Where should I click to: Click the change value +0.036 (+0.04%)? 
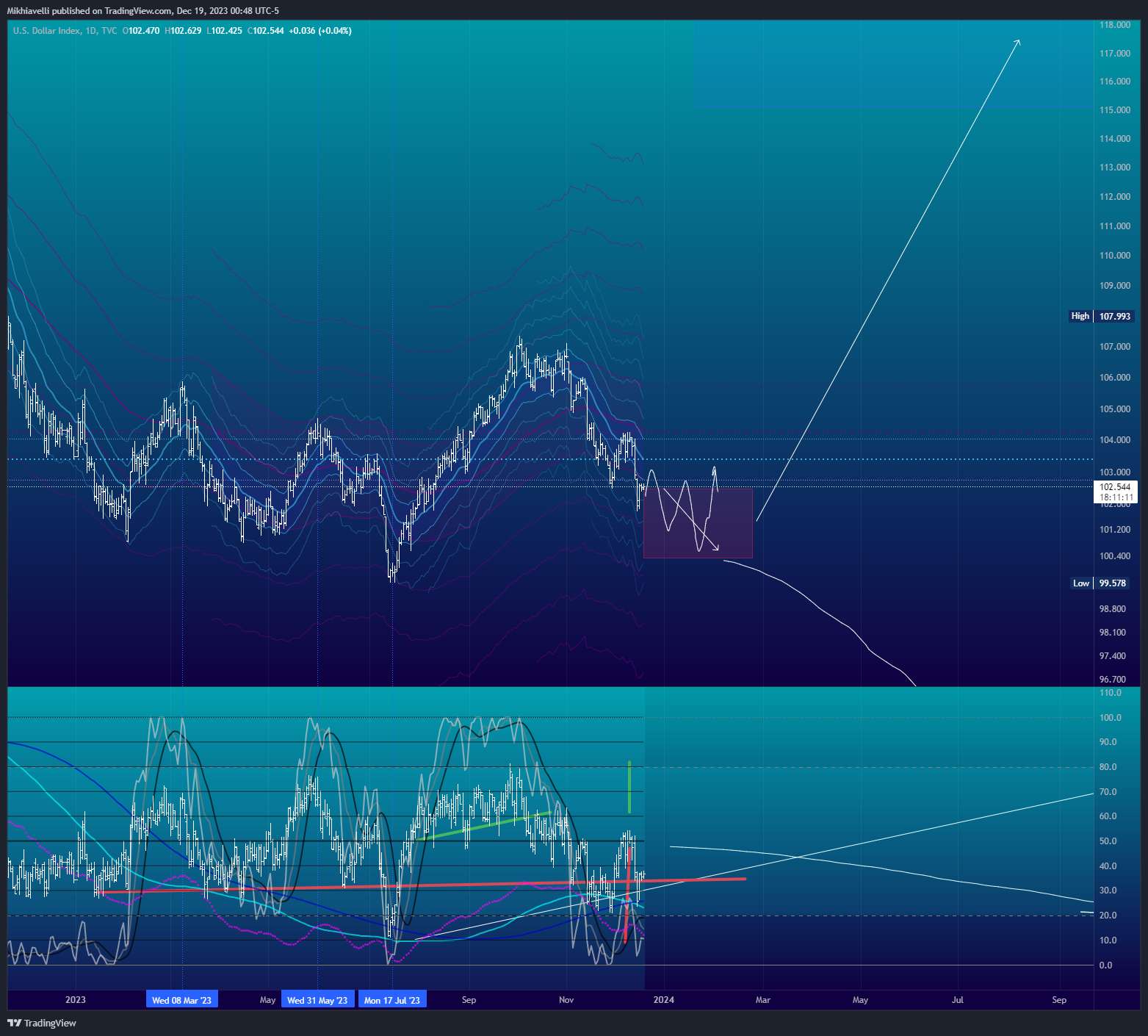320,31
